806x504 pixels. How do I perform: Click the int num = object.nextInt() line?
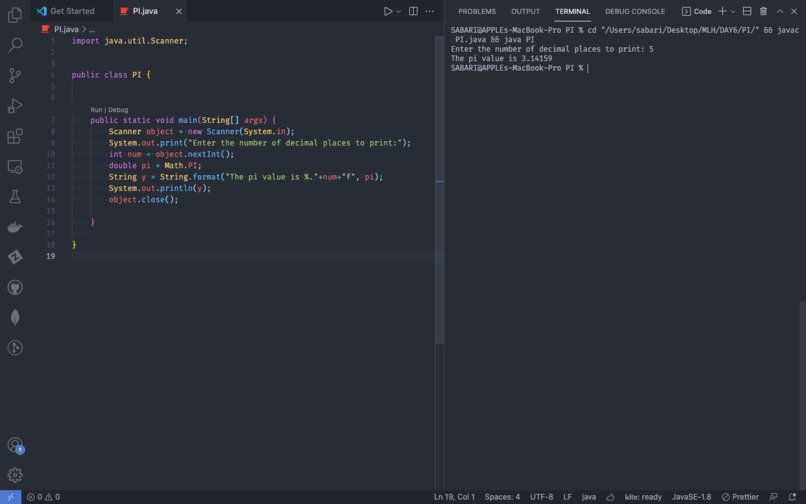(x=171, y=154)
